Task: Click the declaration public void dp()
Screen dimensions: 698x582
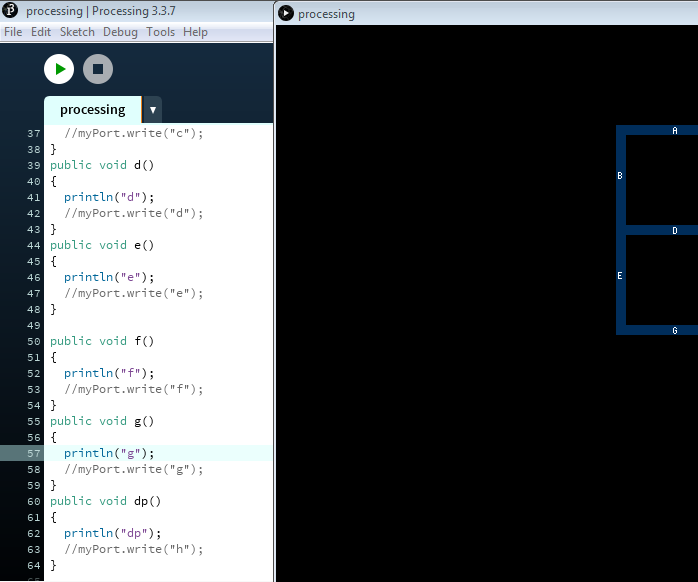Action: [106, 501]
